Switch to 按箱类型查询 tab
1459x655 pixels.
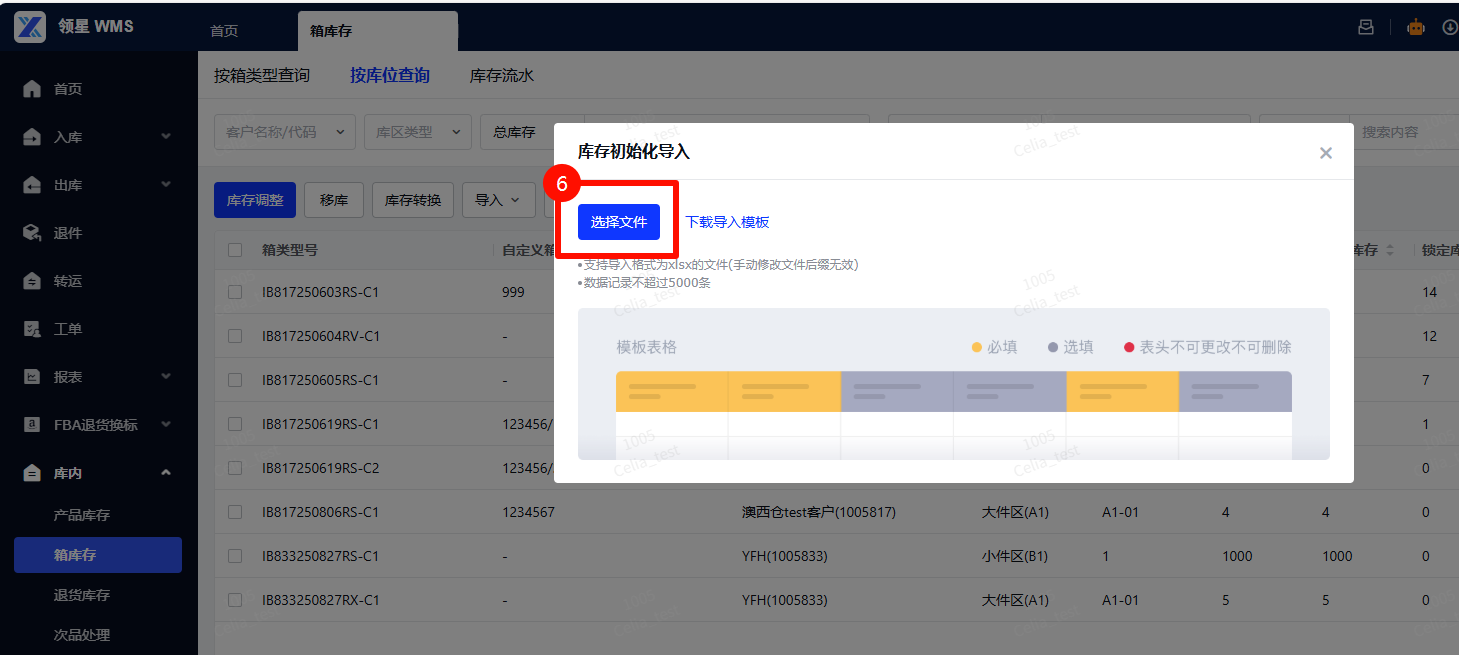coord(262,75)
